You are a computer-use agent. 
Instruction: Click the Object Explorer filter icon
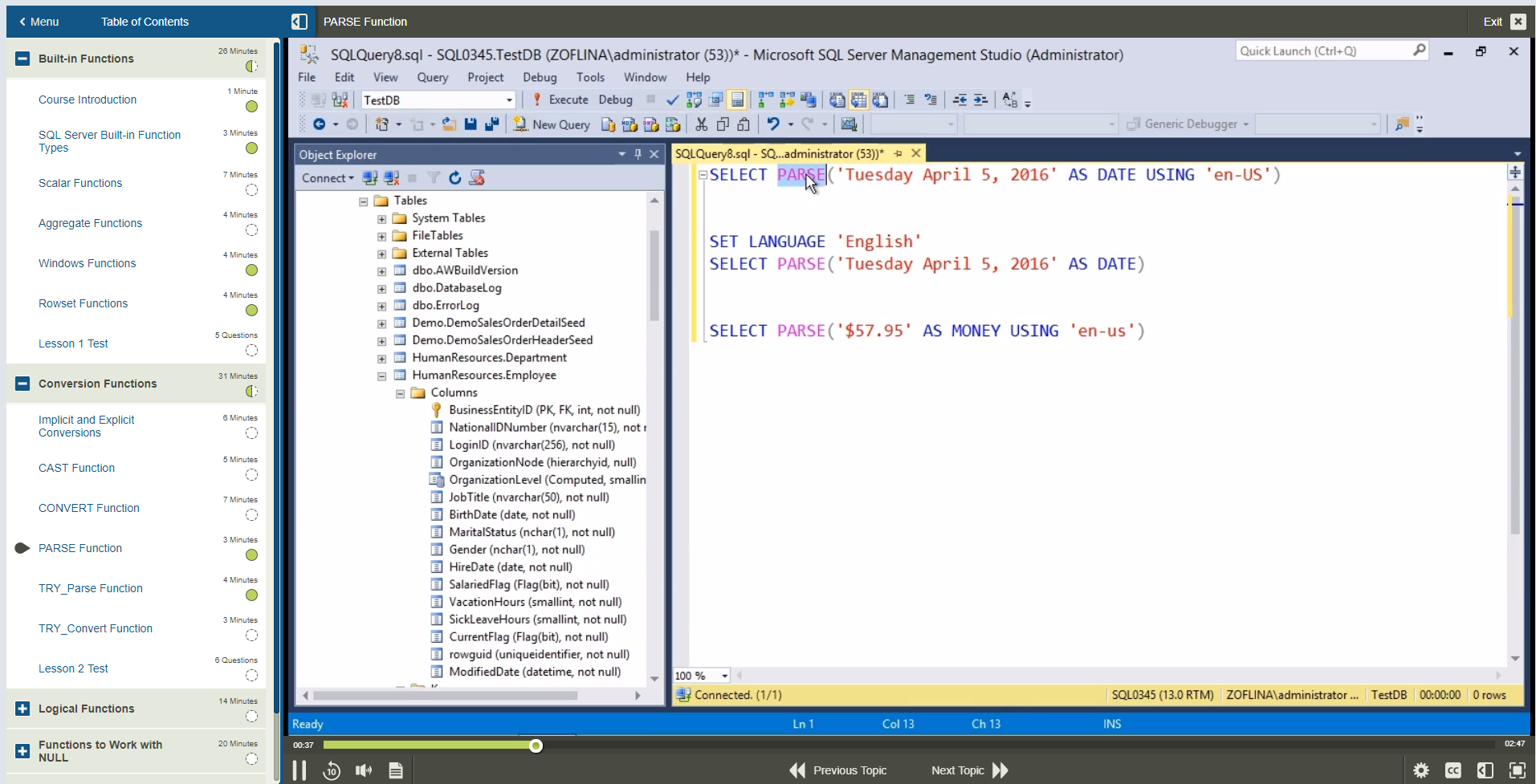(x=434, y=177)
